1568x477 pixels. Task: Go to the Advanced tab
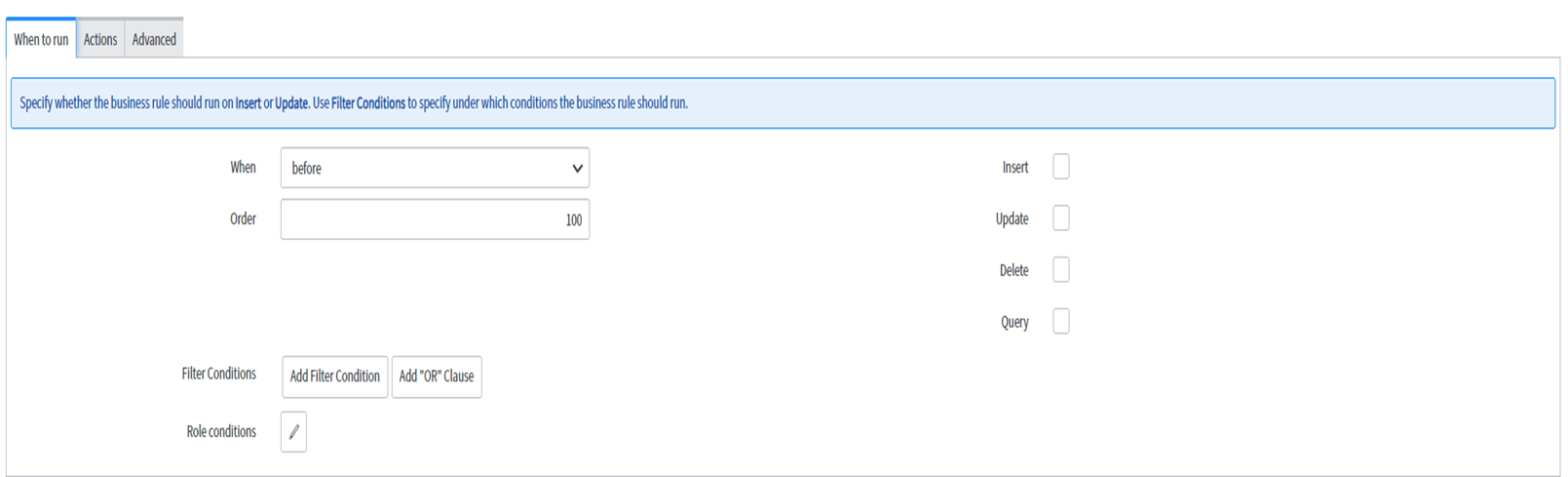[x=154, y=39]
